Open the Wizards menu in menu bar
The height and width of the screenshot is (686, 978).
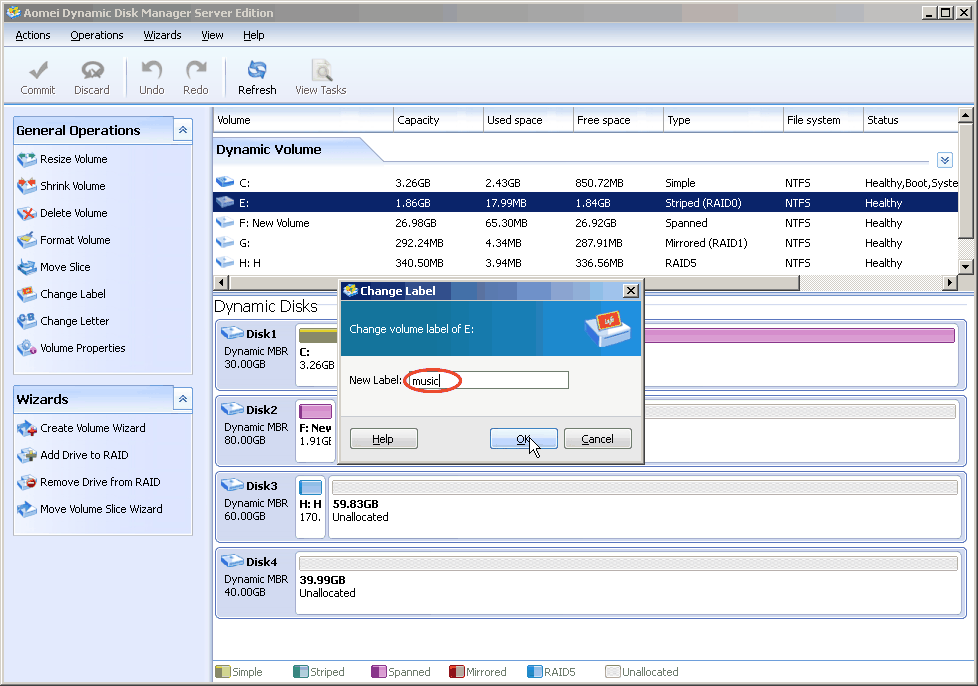click(162, 35)
